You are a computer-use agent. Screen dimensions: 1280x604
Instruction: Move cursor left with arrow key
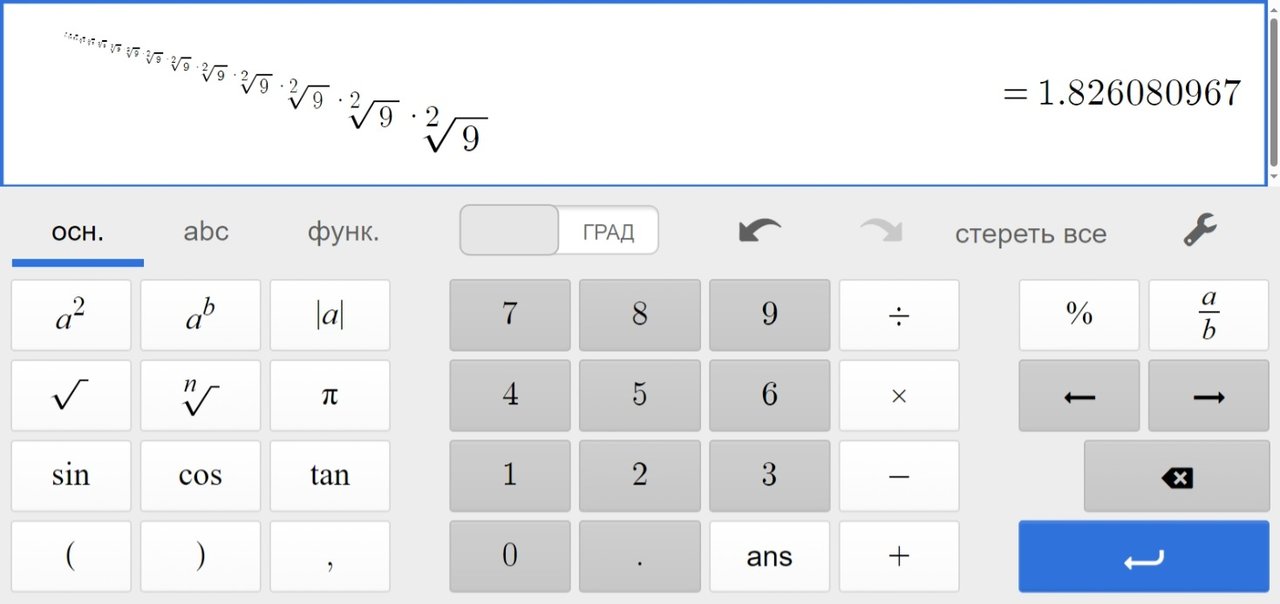[x=1079, y=396]
